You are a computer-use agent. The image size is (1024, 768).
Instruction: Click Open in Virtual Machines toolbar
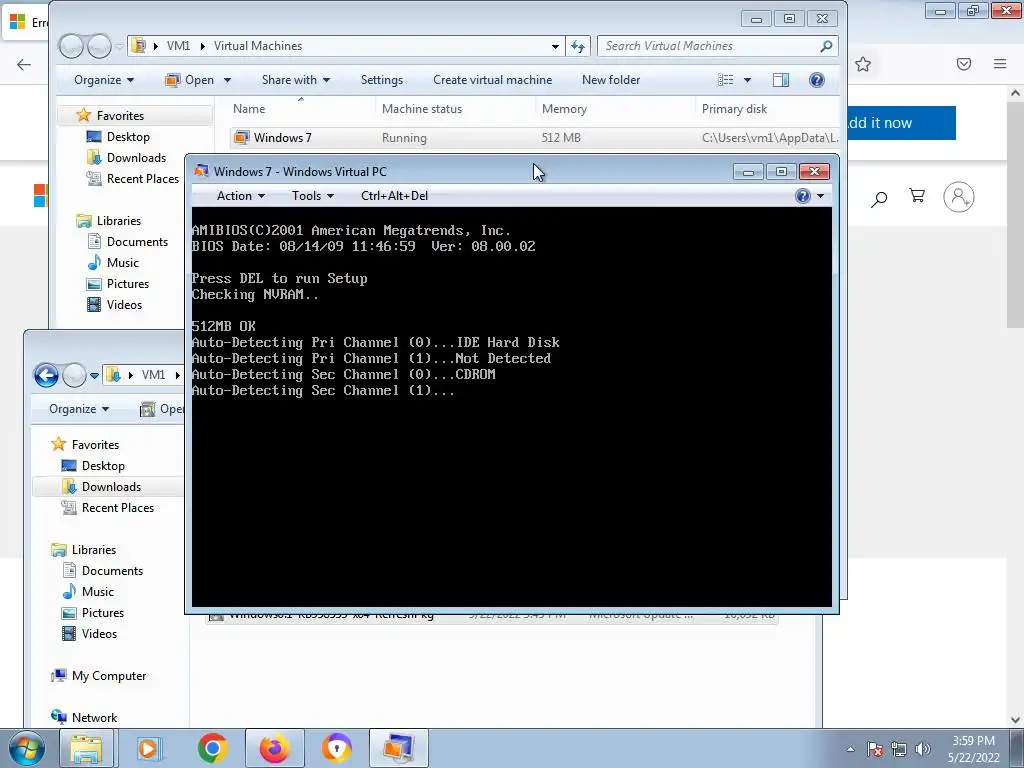point(190,80)
